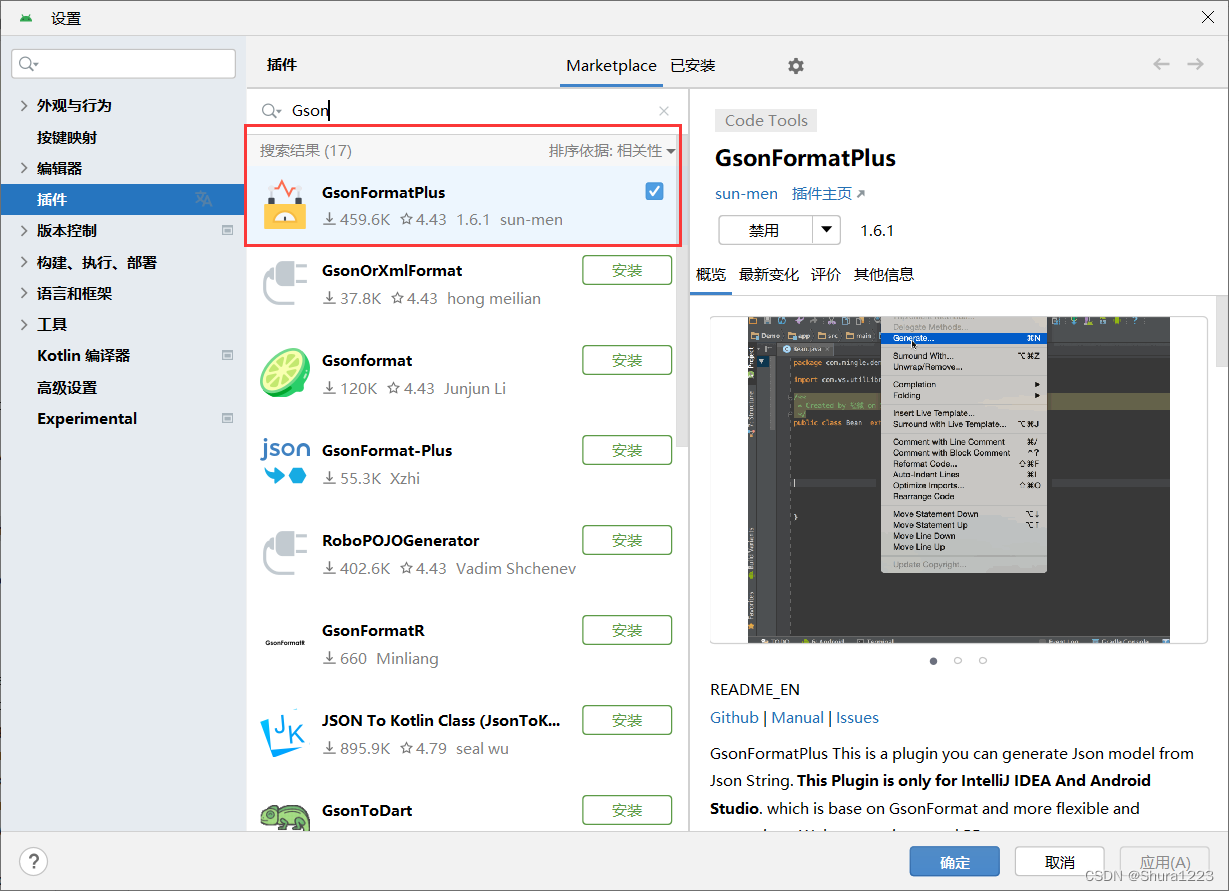Click the GsonFormatR plugin icon
The image size is (1229, 891).
tap(286, 643)
